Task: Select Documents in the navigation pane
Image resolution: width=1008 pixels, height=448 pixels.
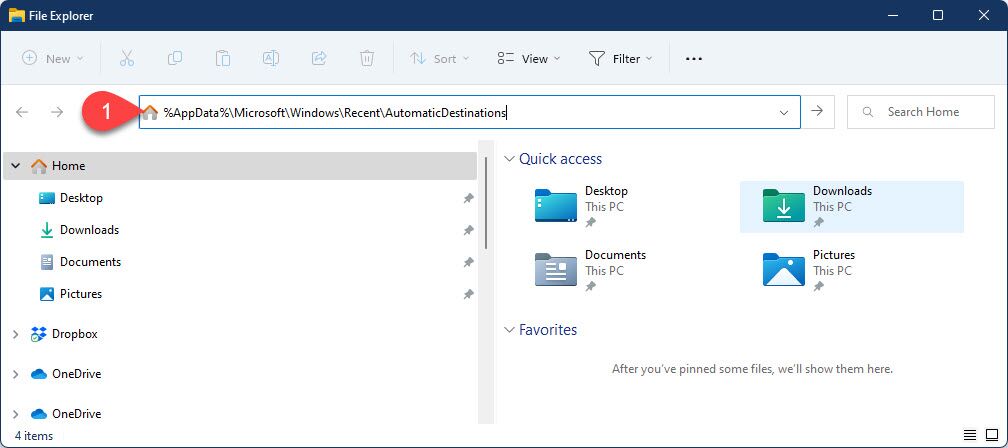Action: pyautogui.click(x=90, y=262)
